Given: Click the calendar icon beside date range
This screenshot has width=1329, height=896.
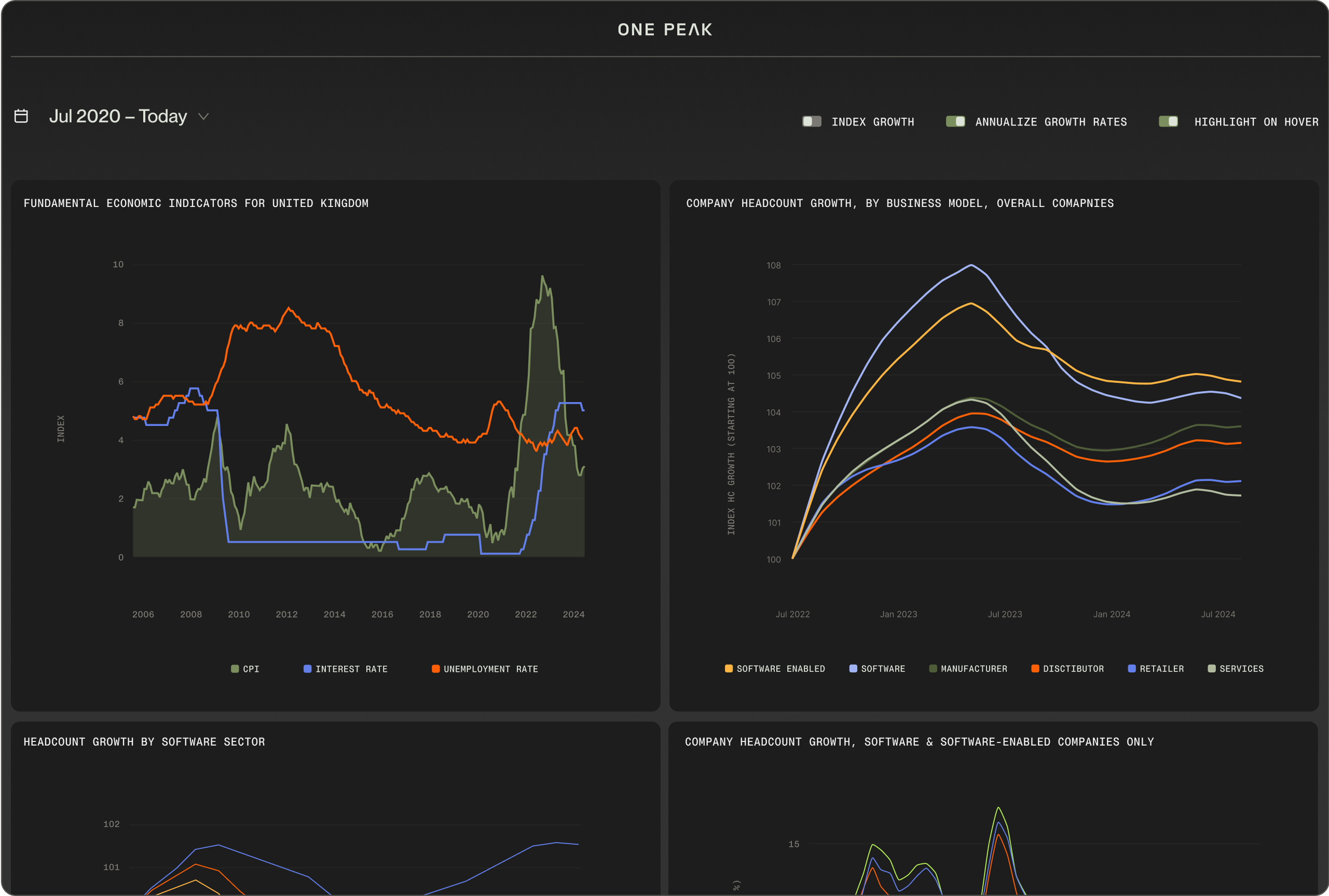Looking at the screenshot, I should click(21, 116).
